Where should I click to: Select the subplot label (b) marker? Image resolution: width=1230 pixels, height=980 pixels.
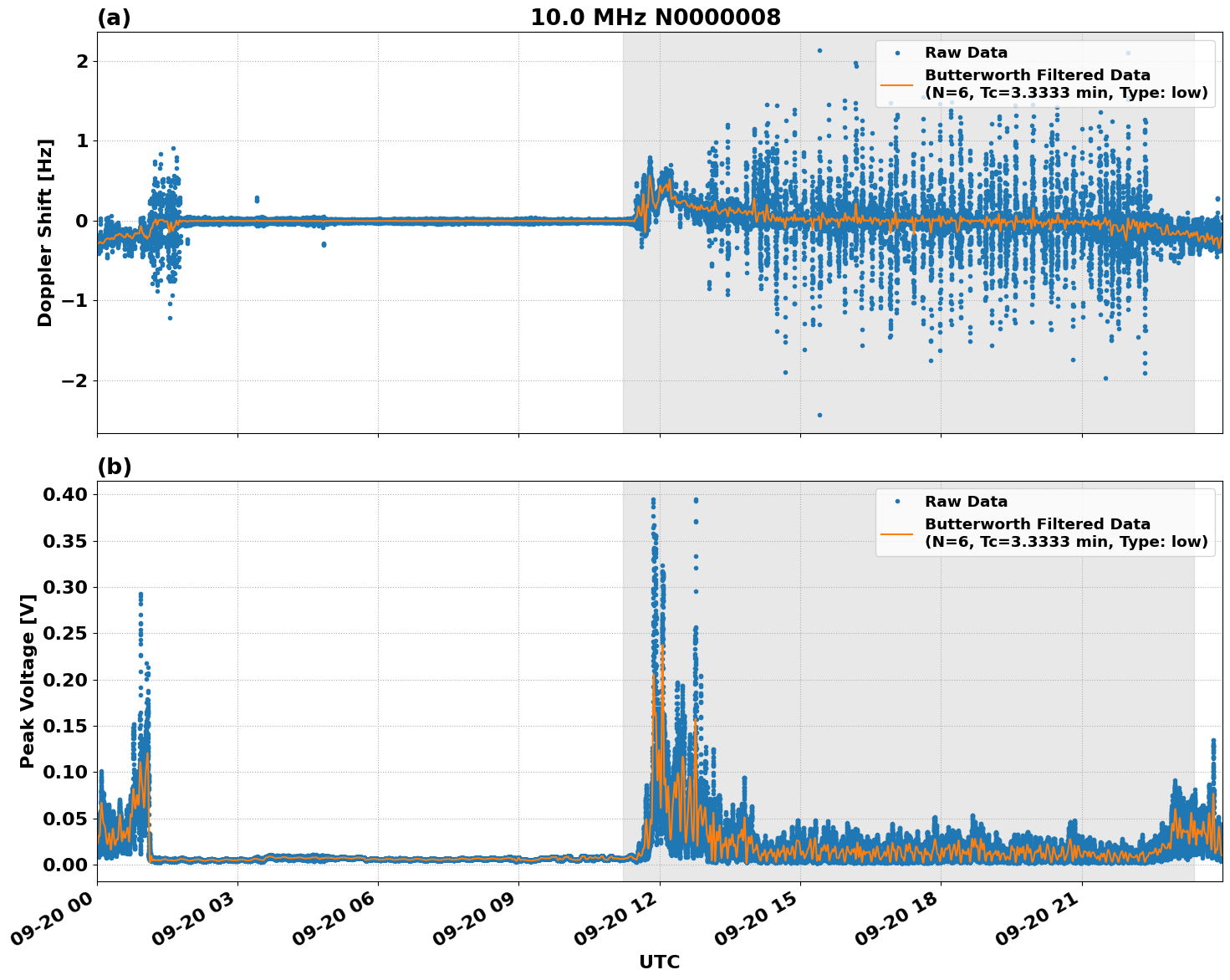(x=115, y=466)
